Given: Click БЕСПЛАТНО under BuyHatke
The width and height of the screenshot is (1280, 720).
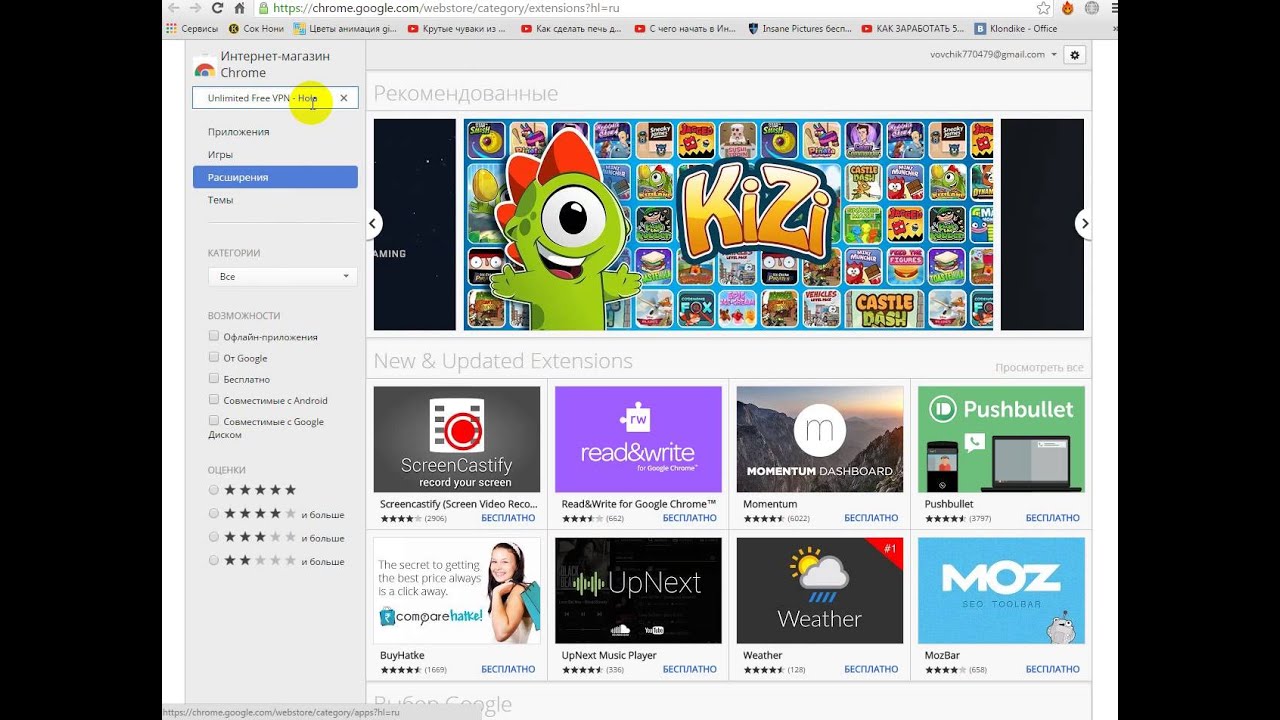Looking at the screenshot, I should pos(508,670).
